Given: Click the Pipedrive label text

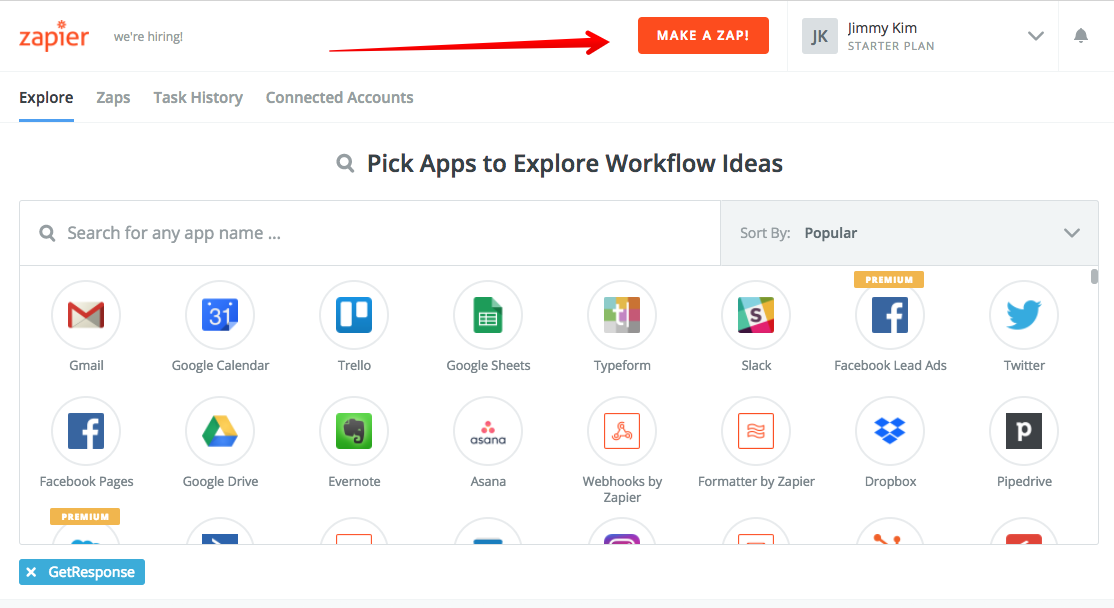Looking at the screenshot, I should (x=1024, y=482).
